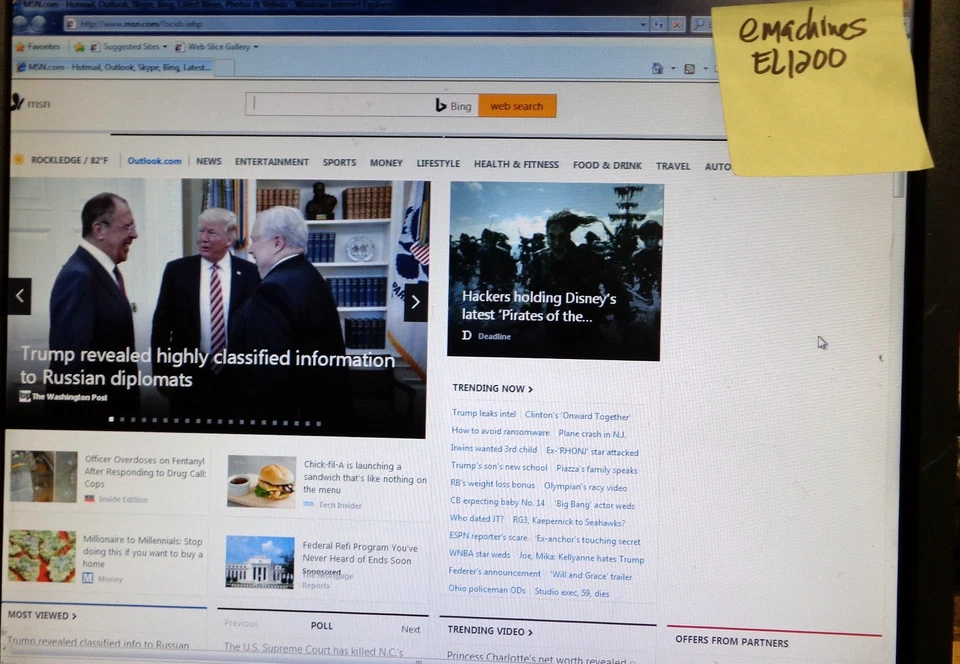Click 'Will and Grace' trailer link
This screenshot has height=664, width=960.
591,576
